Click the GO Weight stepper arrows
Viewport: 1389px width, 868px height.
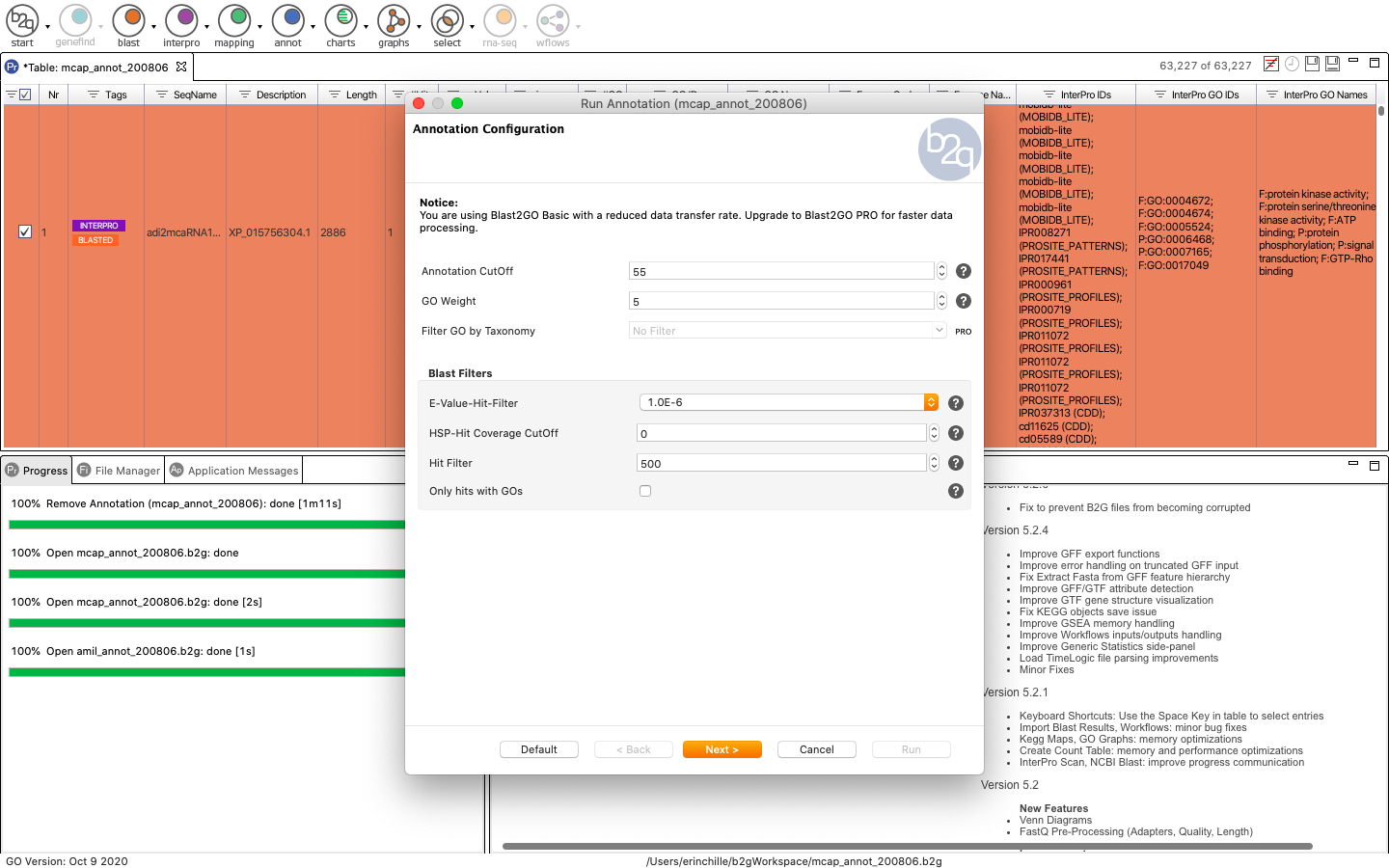point(941,301)
